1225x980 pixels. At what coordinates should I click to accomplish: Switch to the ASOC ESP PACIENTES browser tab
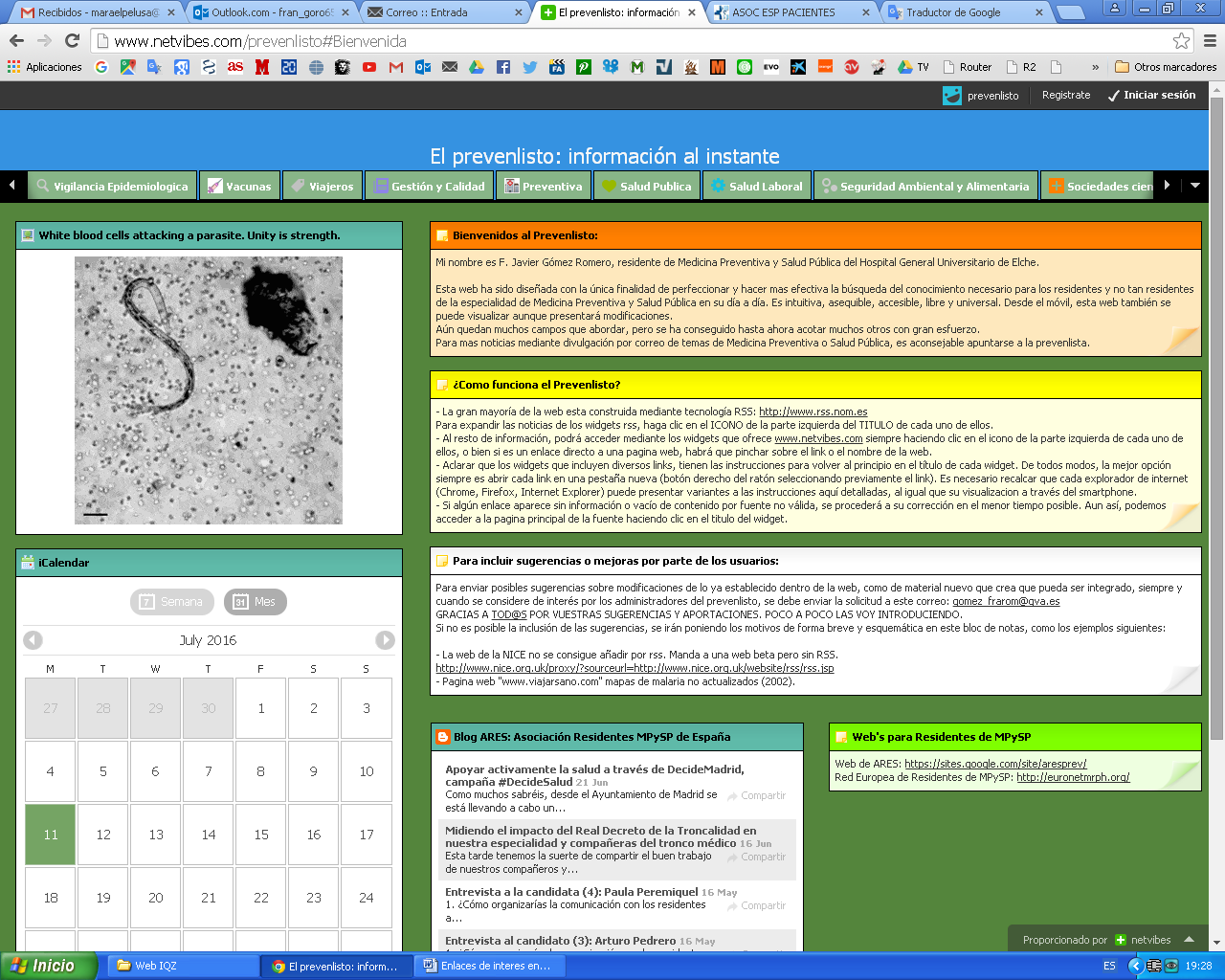pos(791,12)
